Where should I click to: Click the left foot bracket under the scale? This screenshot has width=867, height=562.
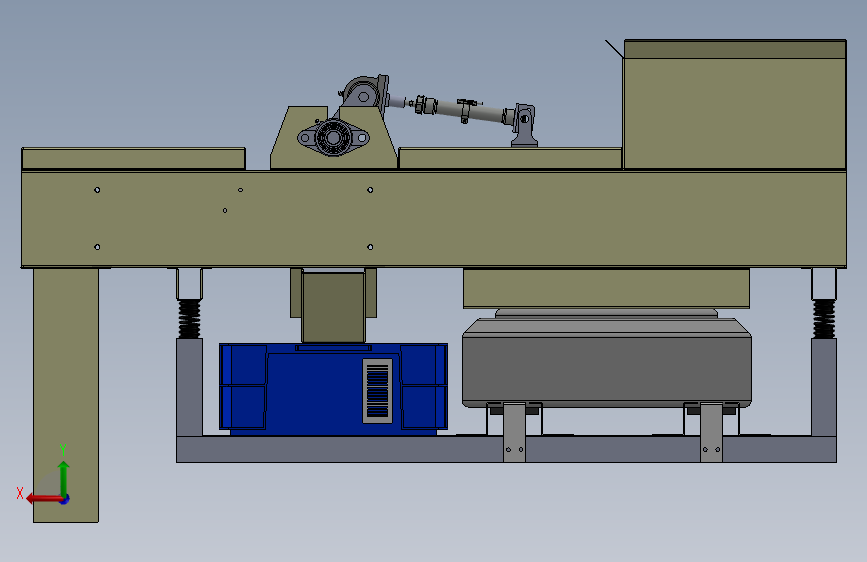click(x=514, y=433)
